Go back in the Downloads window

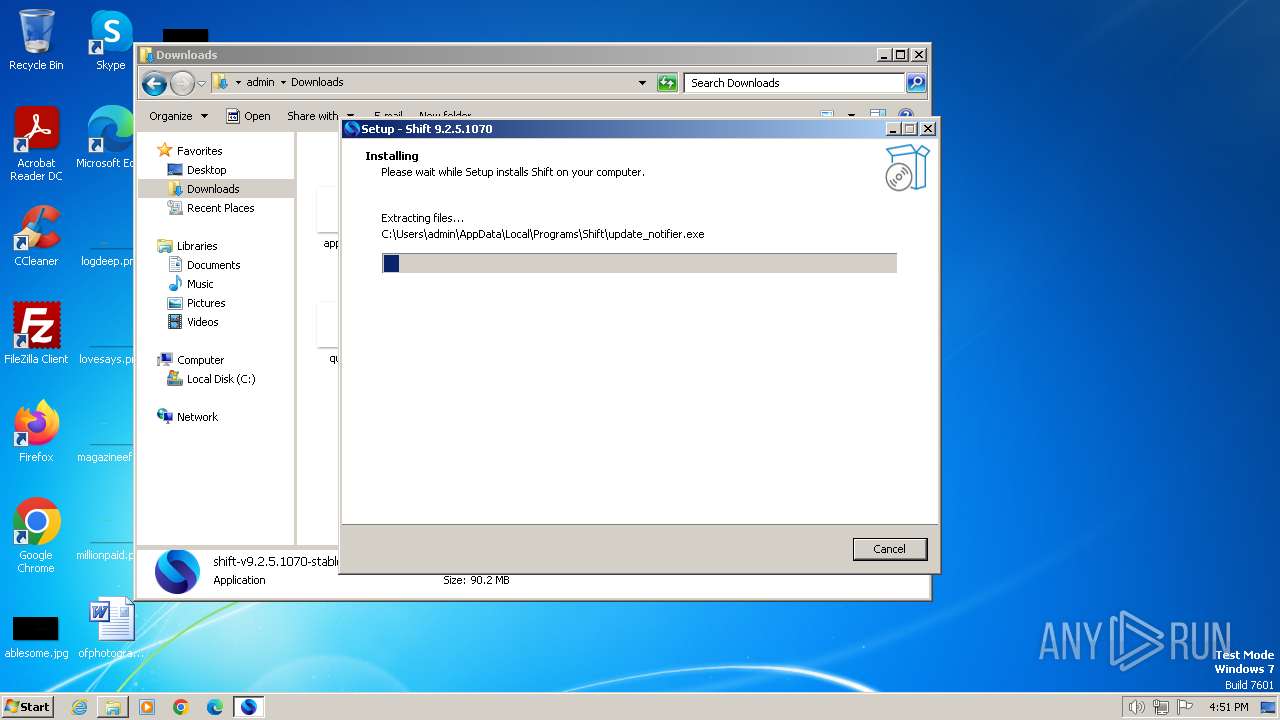154,83
